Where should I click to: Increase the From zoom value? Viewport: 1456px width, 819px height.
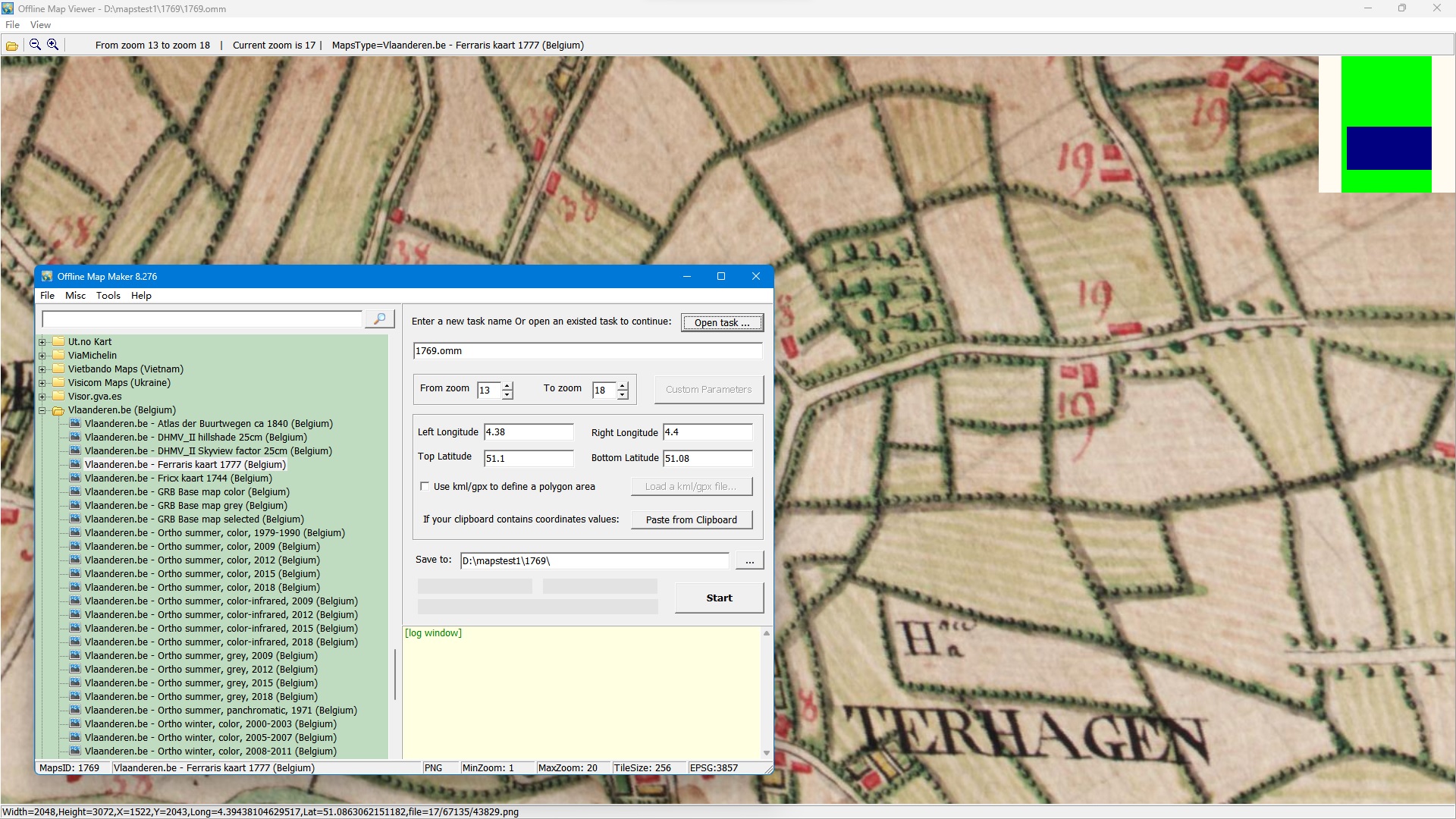coord(507,385)
